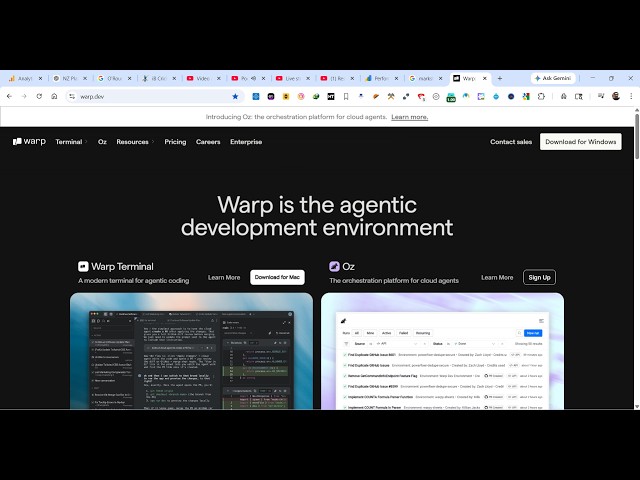Click Download for Windows button

coord(581,142)
